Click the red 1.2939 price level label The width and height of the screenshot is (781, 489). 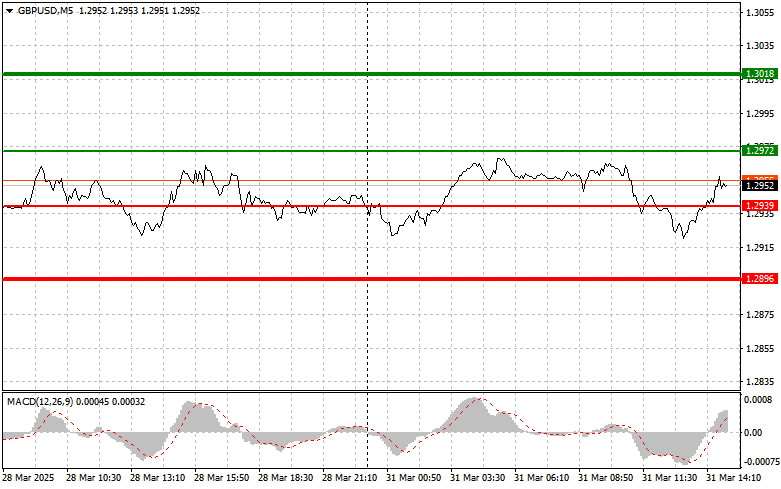pyautogui.click(x=760, y=206)
